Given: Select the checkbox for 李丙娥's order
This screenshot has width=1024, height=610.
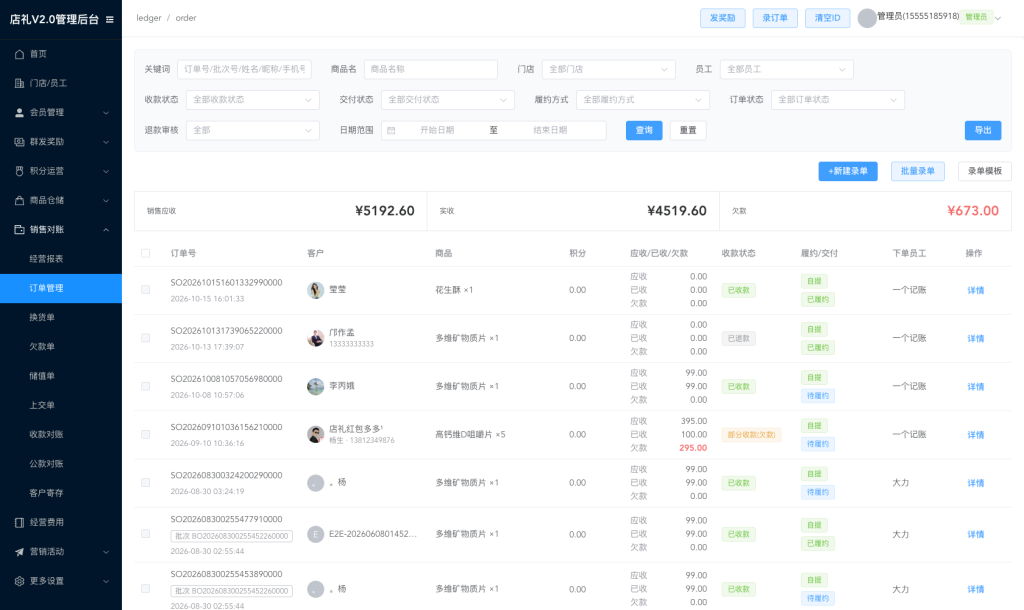Looking at the screenshot, I should pyautogui.click(x=146, y=387).
